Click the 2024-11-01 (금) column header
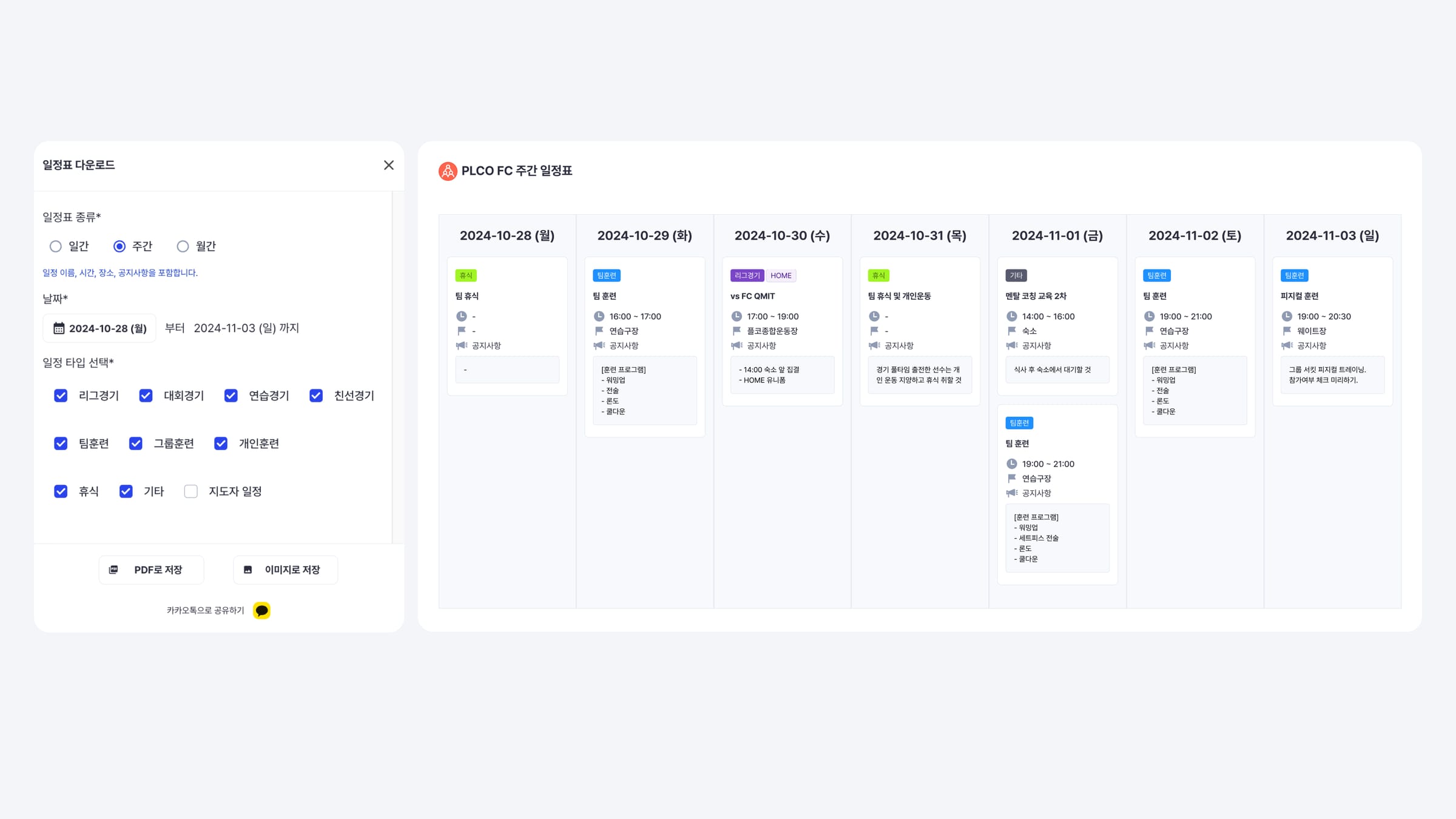 1057,235
